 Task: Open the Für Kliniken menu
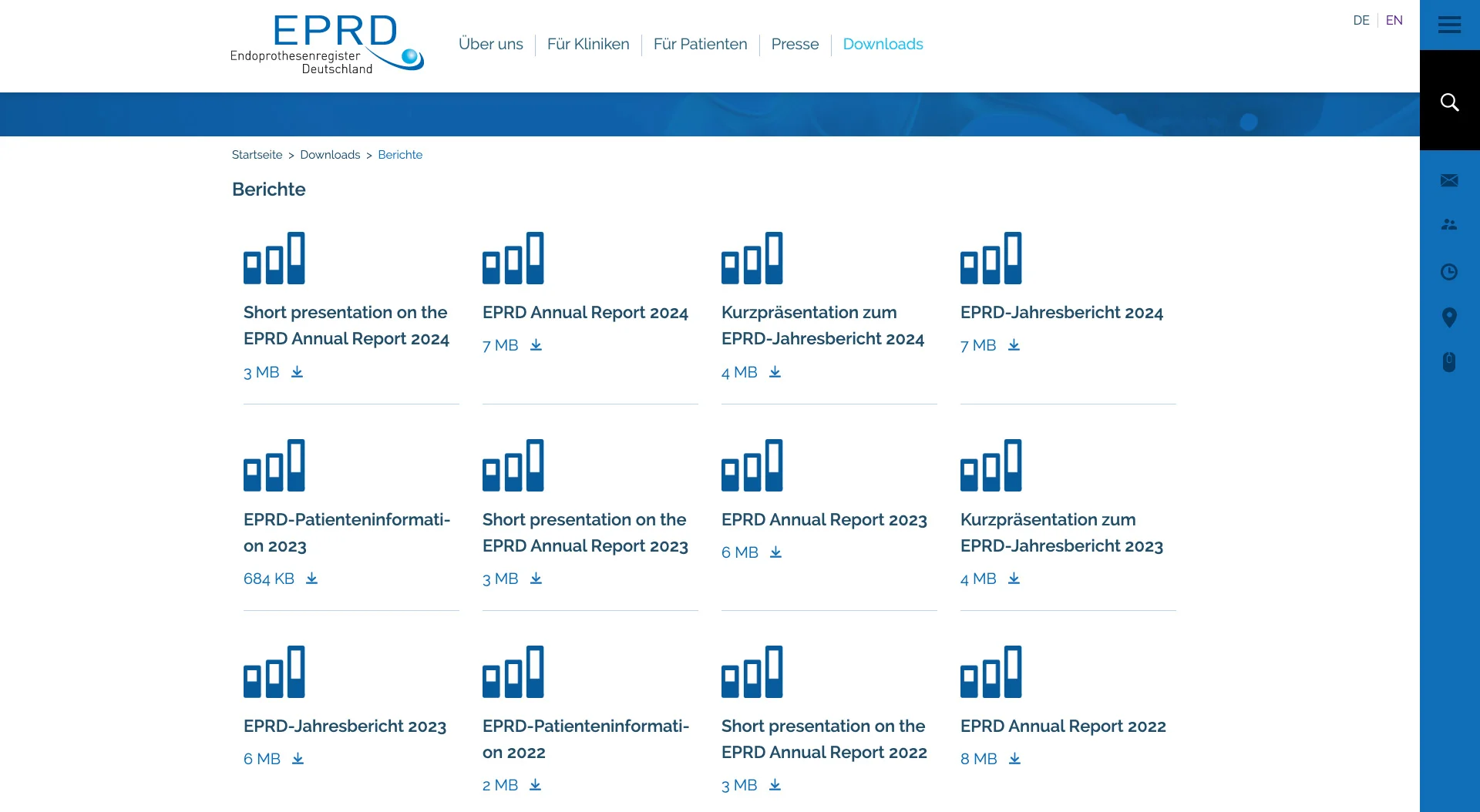pyautogui.click(x=587, y=45)
